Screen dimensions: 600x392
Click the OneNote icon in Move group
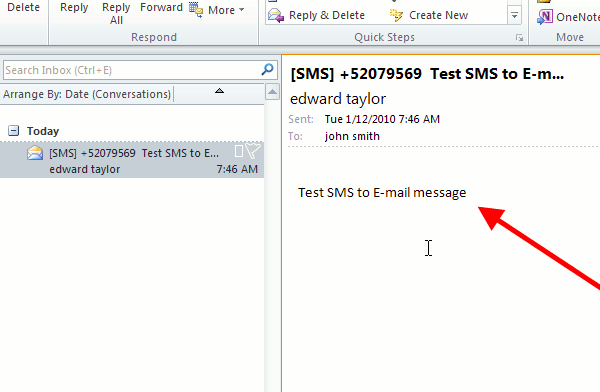[545, 17]
